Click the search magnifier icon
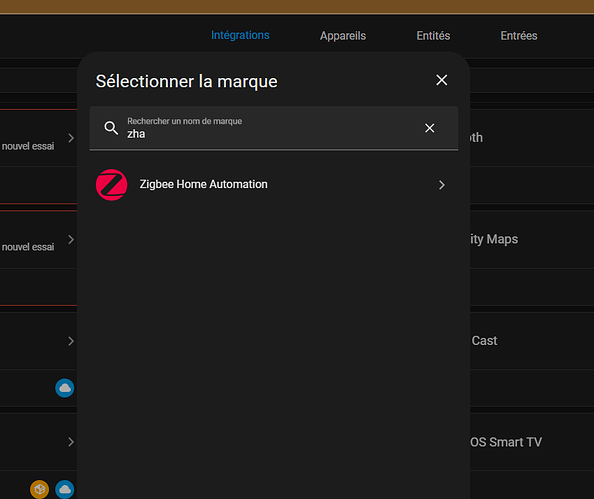The height and width of the screenshot is (499, 594). (111, 128)
